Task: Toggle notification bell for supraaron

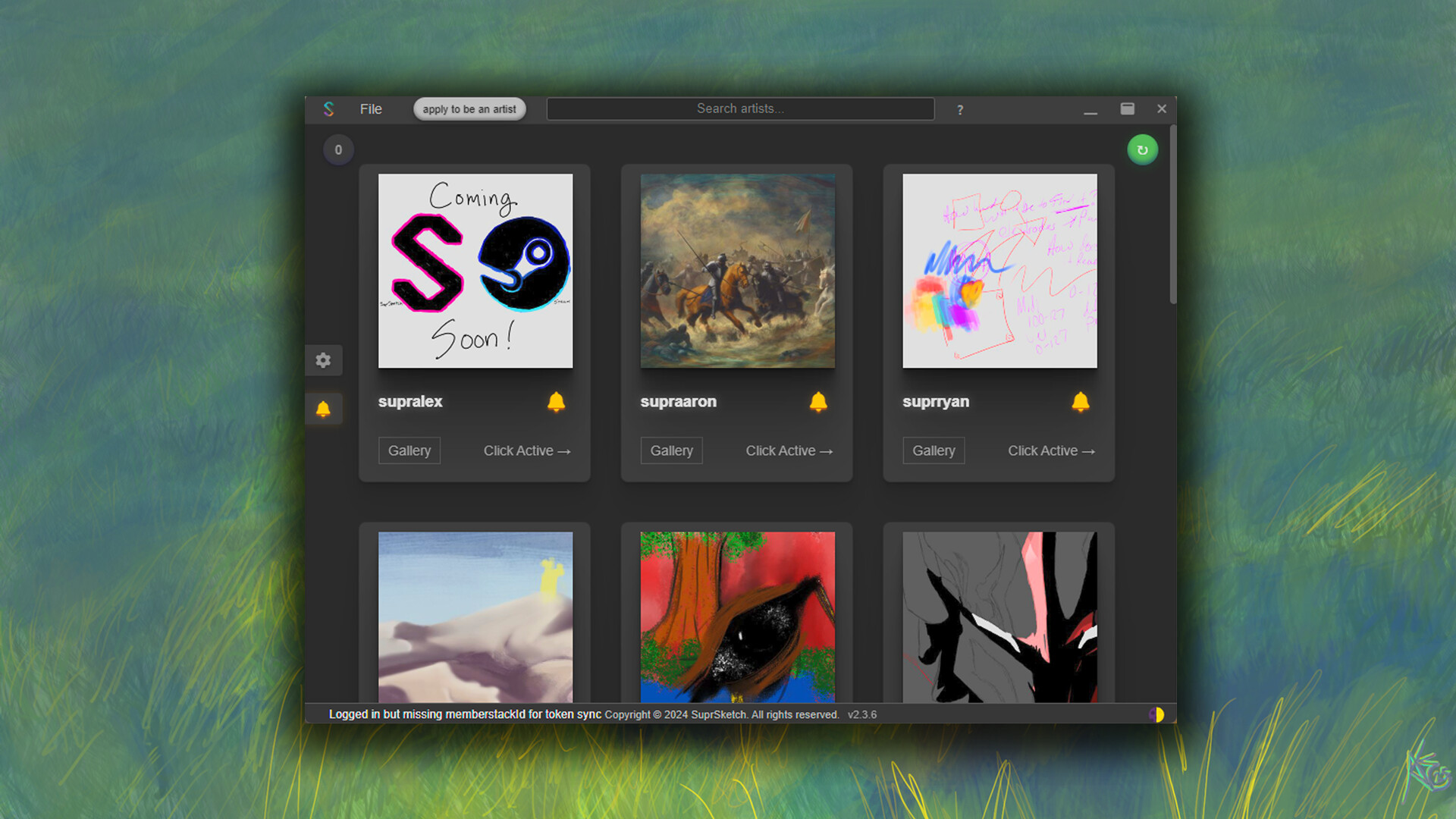Action: pyautogui.click(x=818, y=402)
